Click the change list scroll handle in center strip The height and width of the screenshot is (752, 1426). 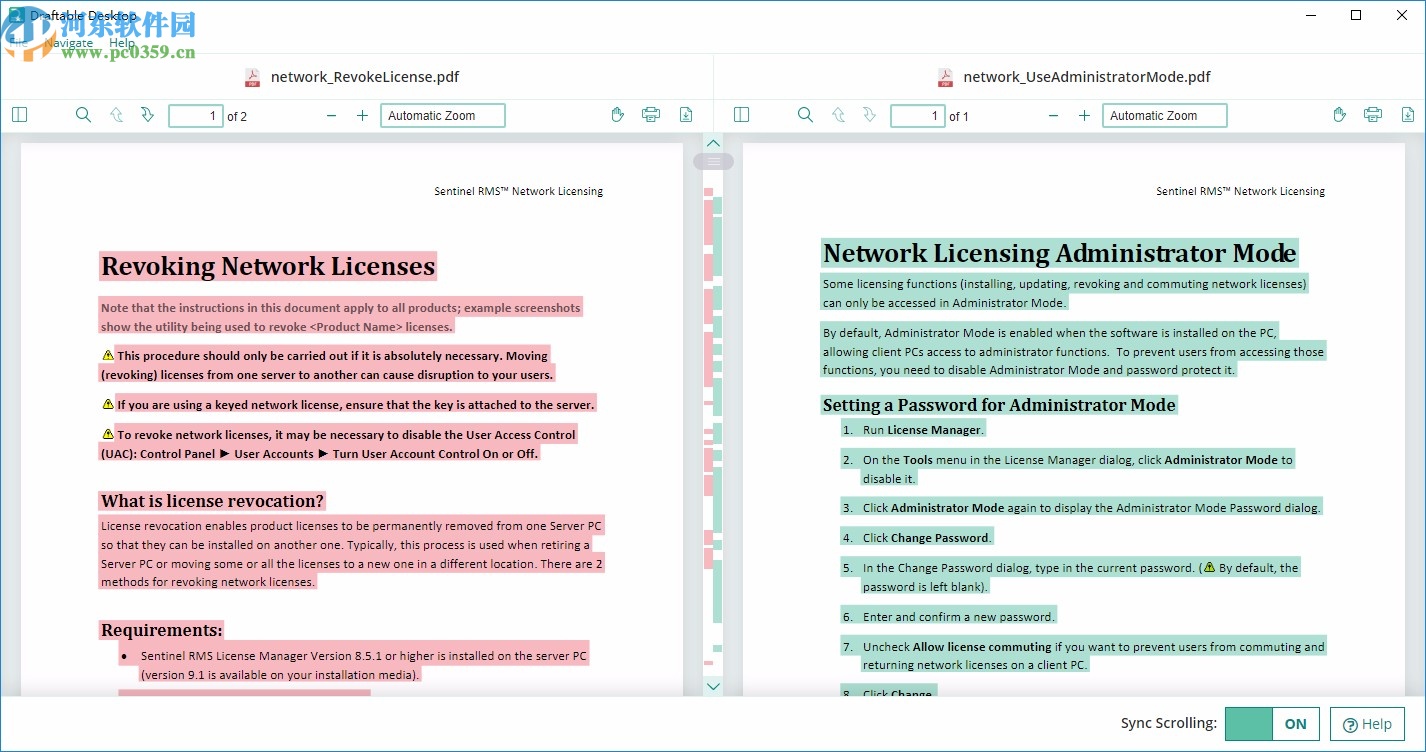coord(713,161)
